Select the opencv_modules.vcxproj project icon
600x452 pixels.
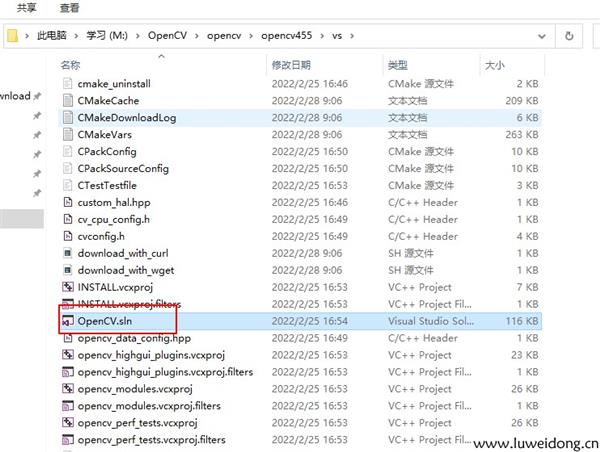coord(67,389)
